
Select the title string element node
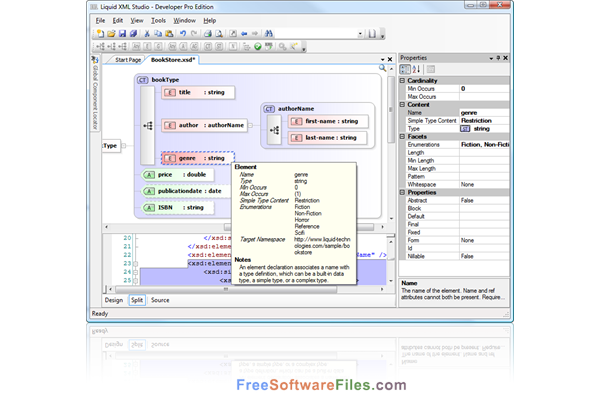tap(198, 93)
